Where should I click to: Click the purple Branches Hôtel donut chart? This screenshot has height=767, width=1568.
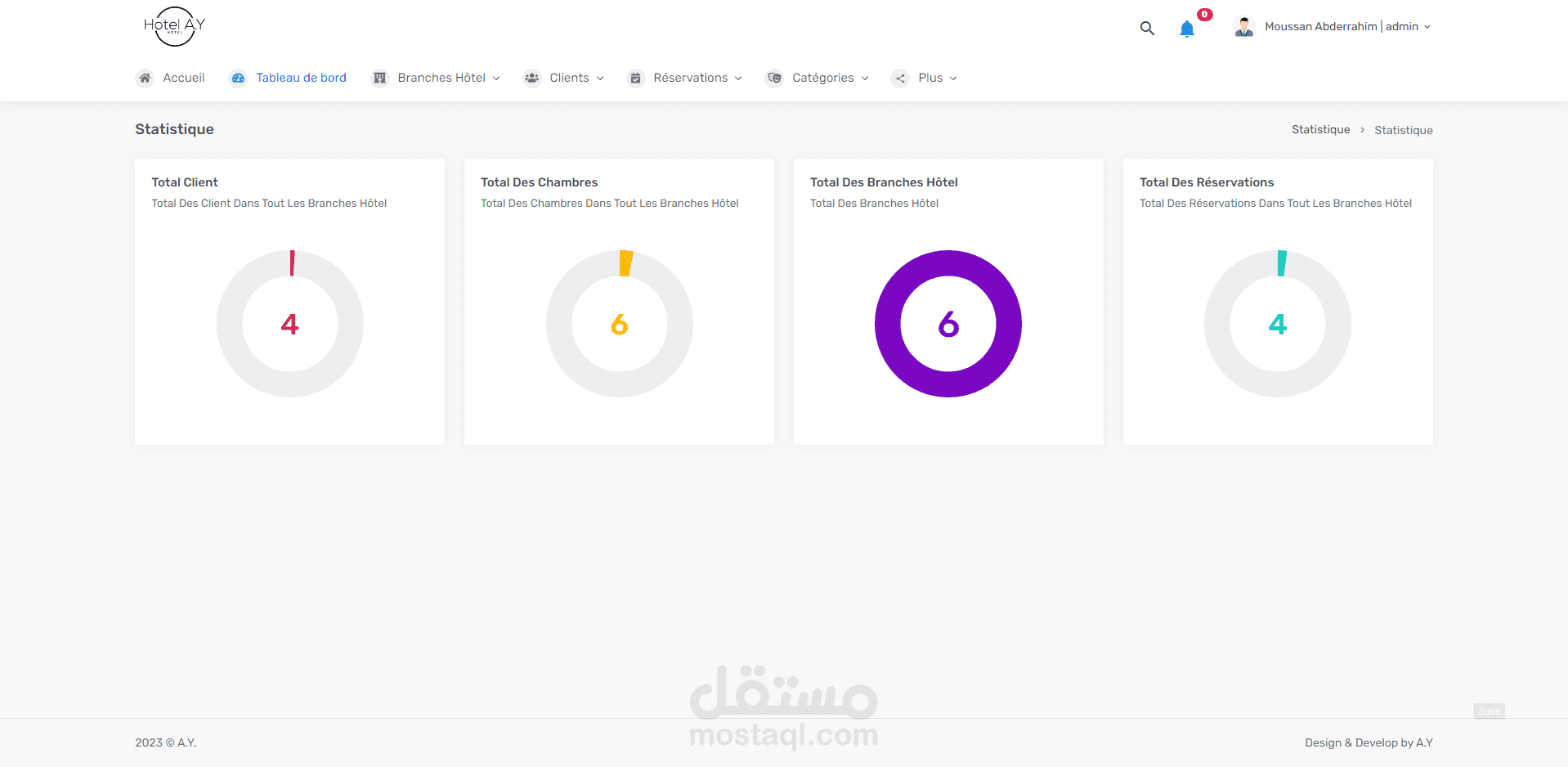[948, 324]
